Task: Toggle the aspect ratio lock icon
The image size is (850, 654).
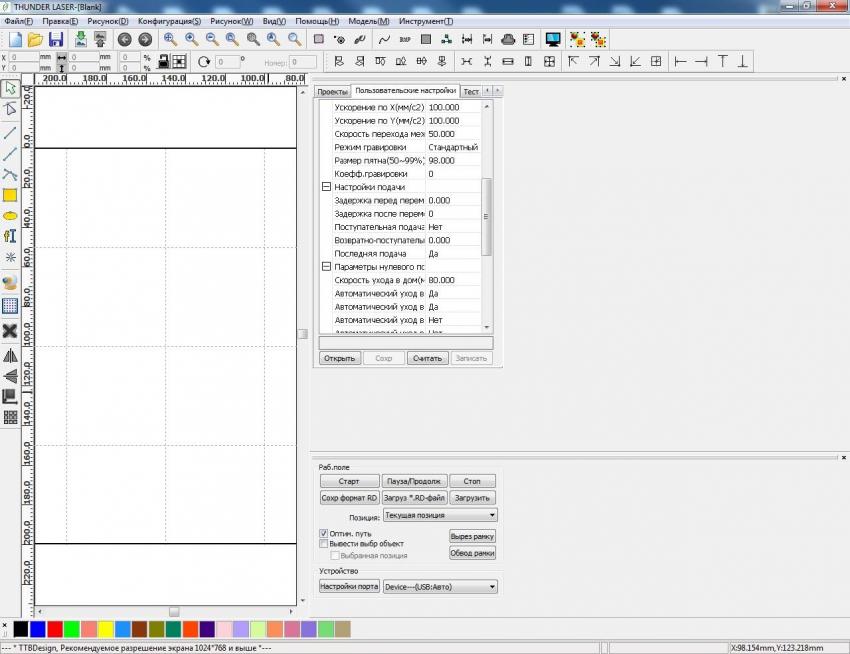Action: [62, 62]
